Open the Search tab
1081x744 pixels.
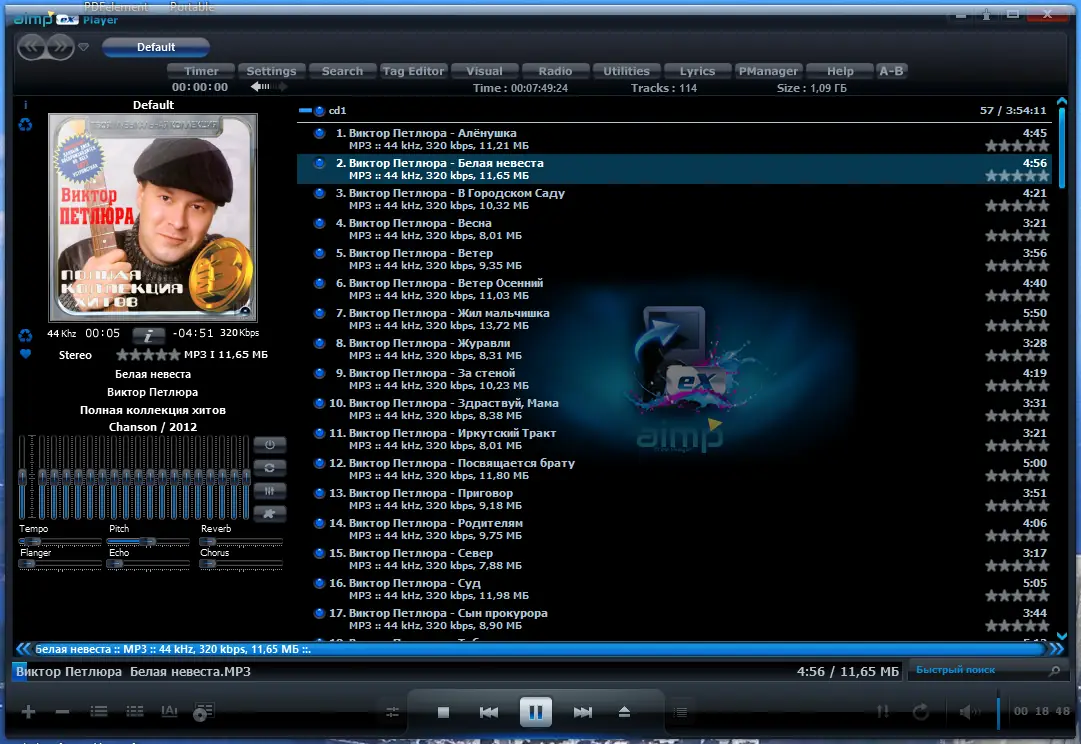pyautogui.click(x=342, y=71)
